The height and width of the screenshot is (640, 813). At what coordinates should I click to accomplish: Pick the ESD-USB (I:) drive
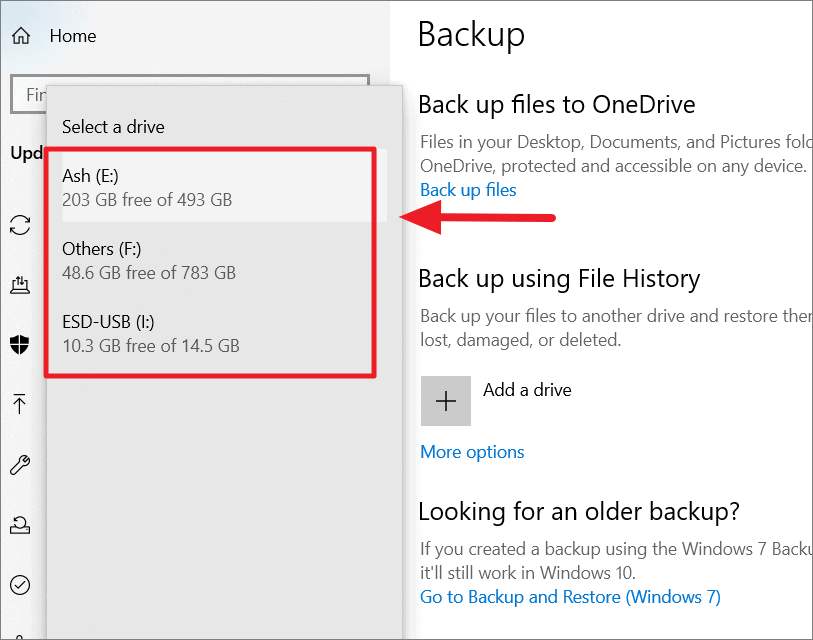coord(225,333)
